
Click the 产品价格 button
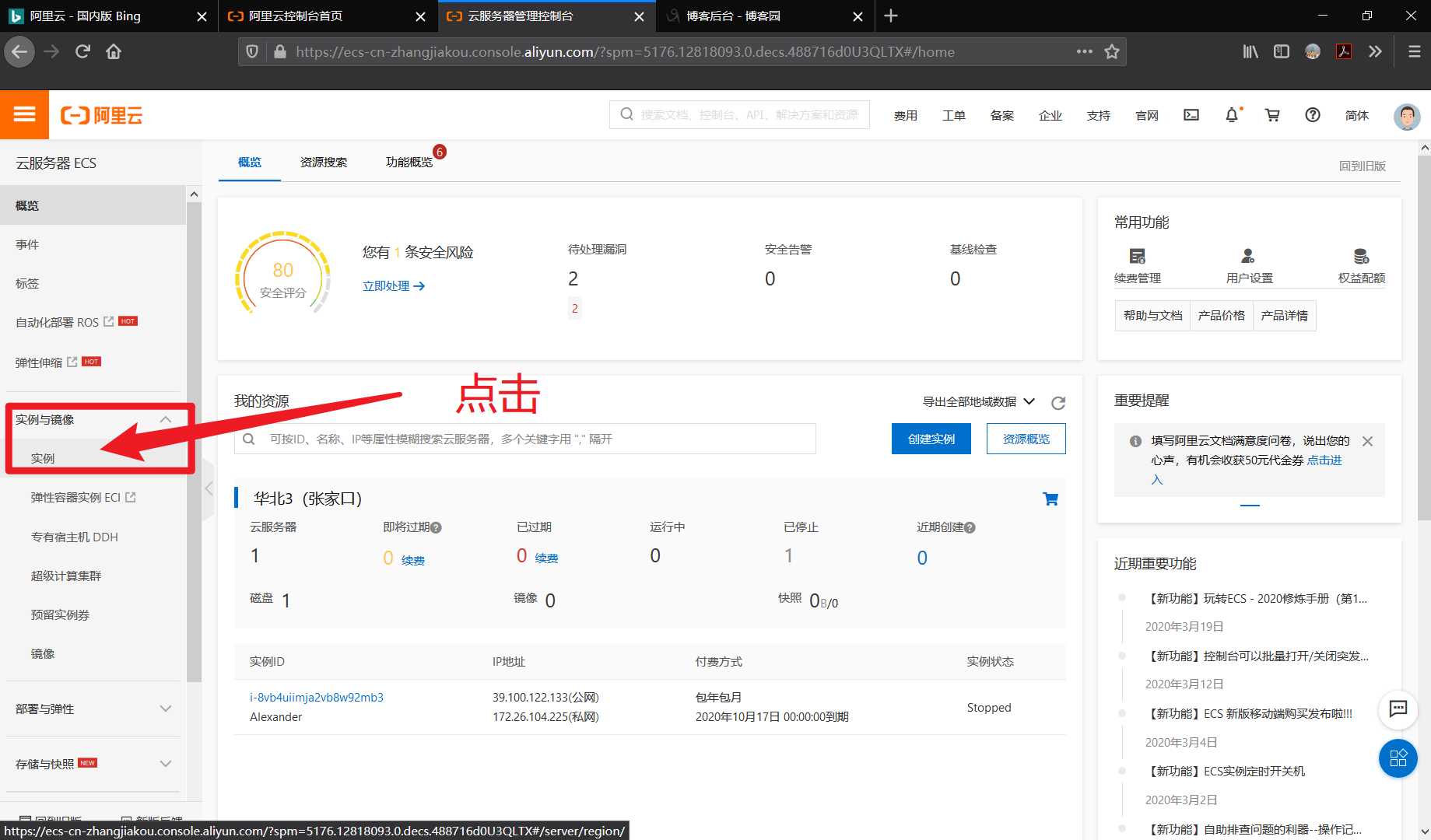click(1222, 315)
